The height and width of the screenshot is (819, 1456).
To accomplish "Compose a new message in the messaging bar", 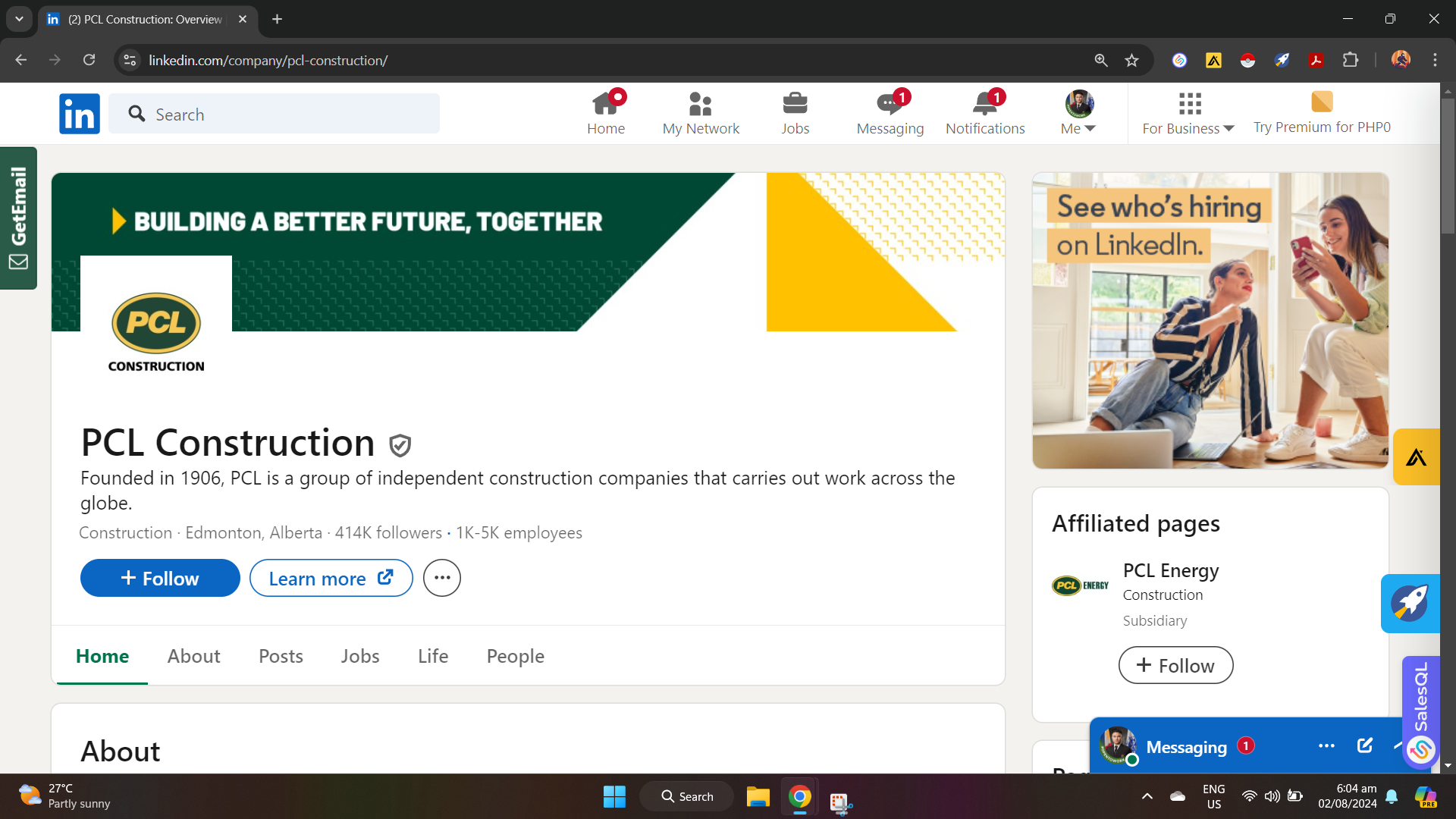I will 1364,745.
